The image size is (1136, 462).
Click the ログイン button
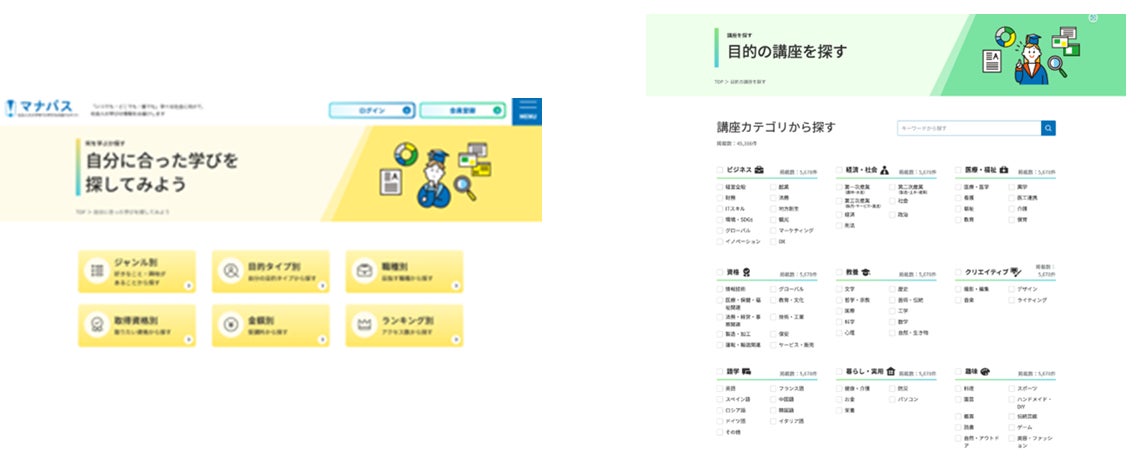[x=372, y=111]
